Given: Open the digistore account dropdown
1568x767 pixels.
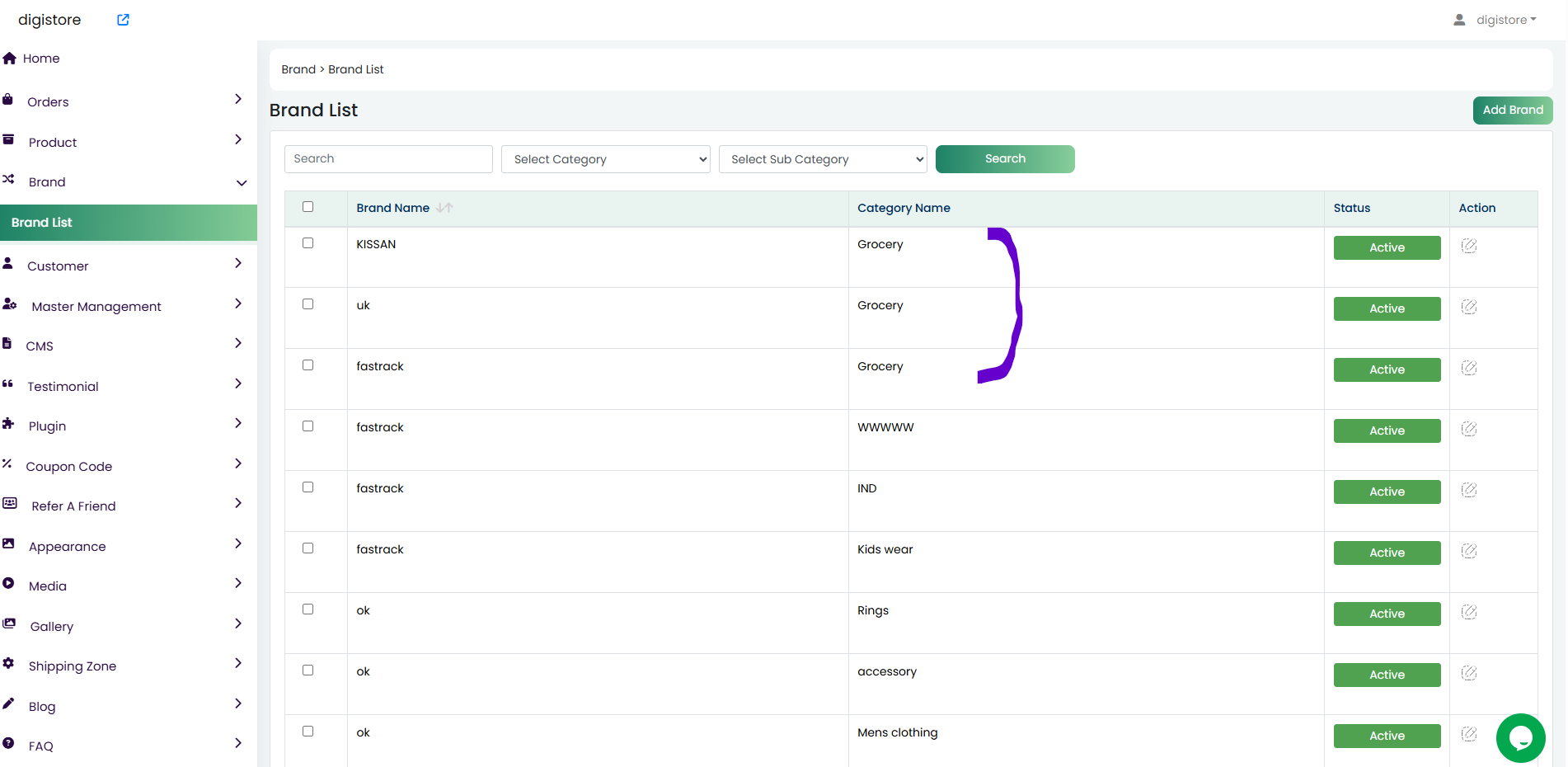Looking at the screenshot, I should click(1505, 20).
